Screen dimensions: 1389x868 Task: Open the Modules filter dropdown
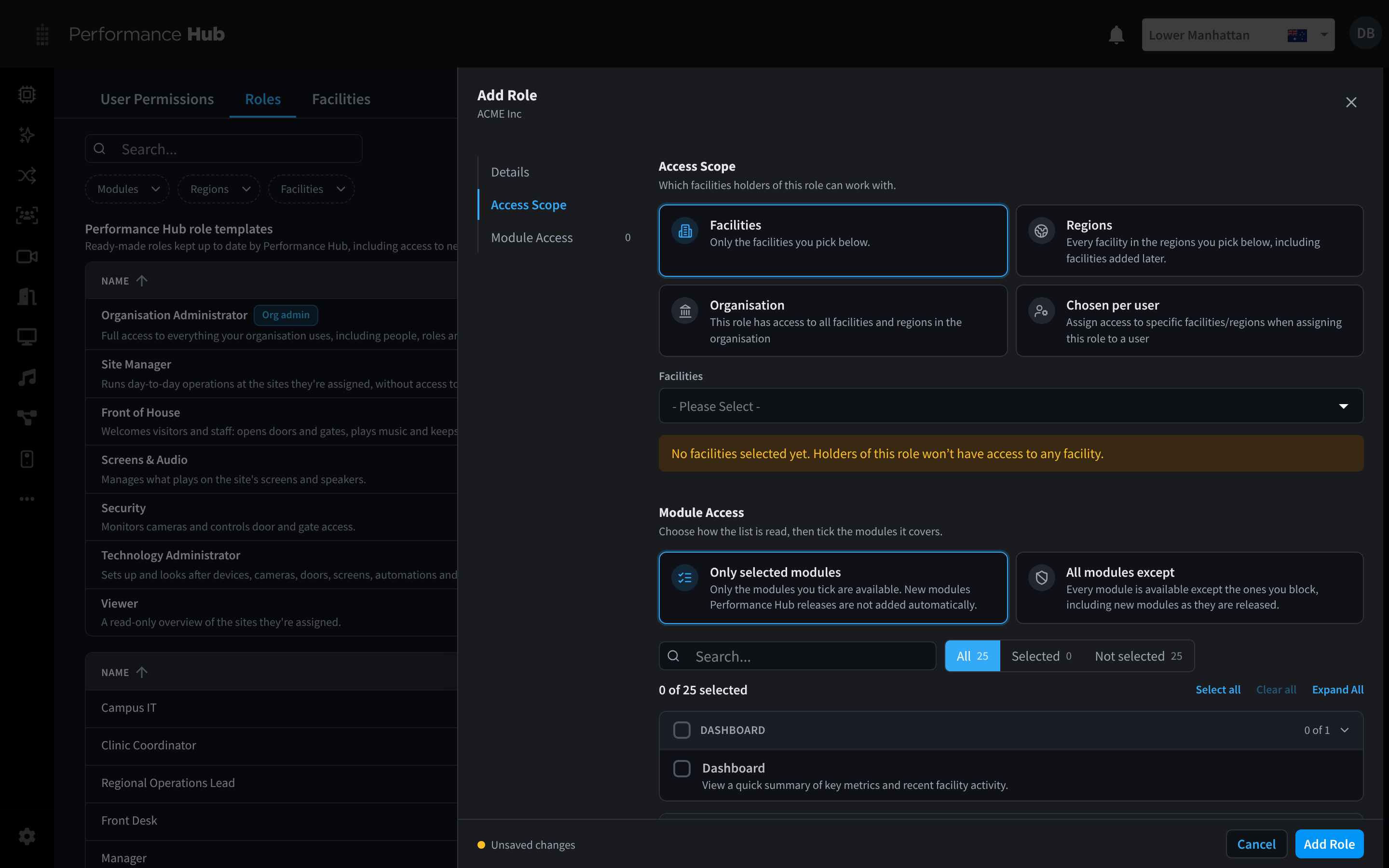127,189
